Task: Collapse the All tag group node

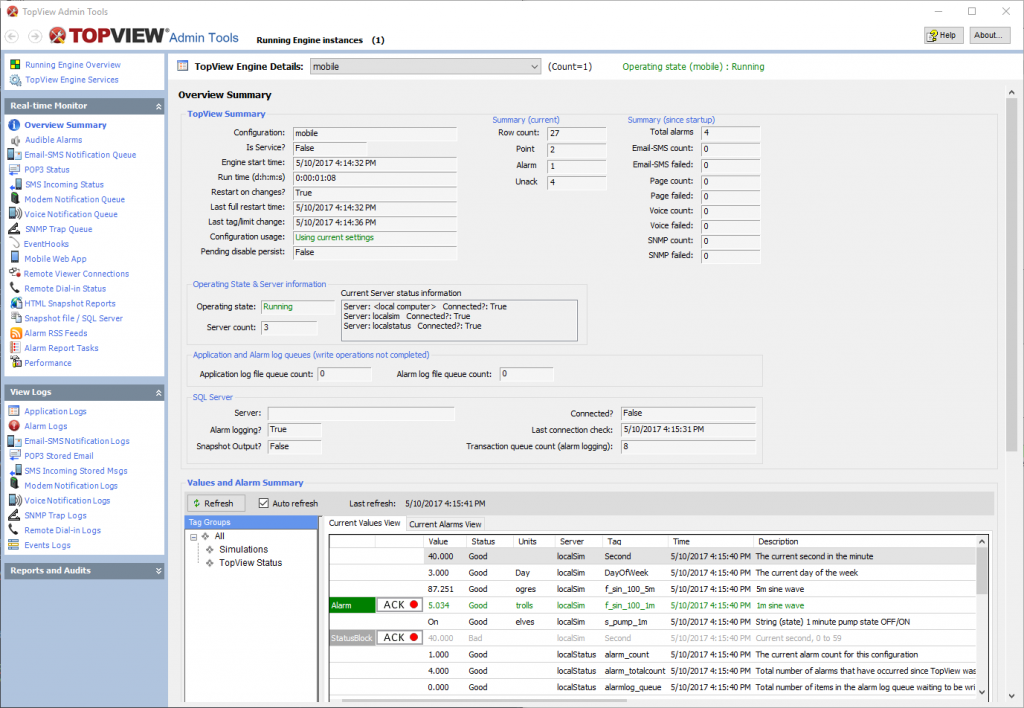Action: click(194, 537)
